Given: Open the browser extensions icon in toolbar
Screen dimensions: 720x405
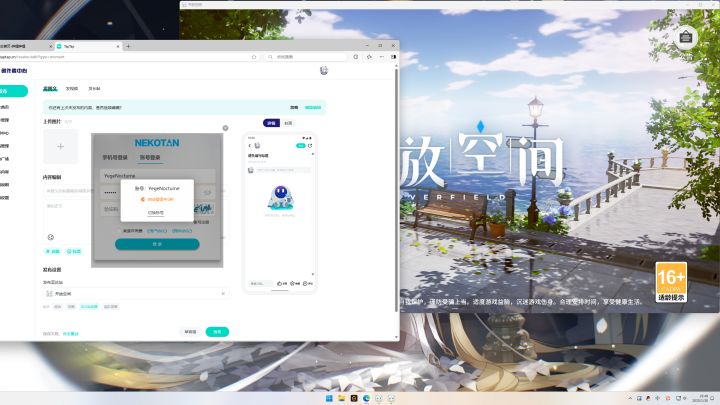Looking at the screenshot, I should (369, 57).
